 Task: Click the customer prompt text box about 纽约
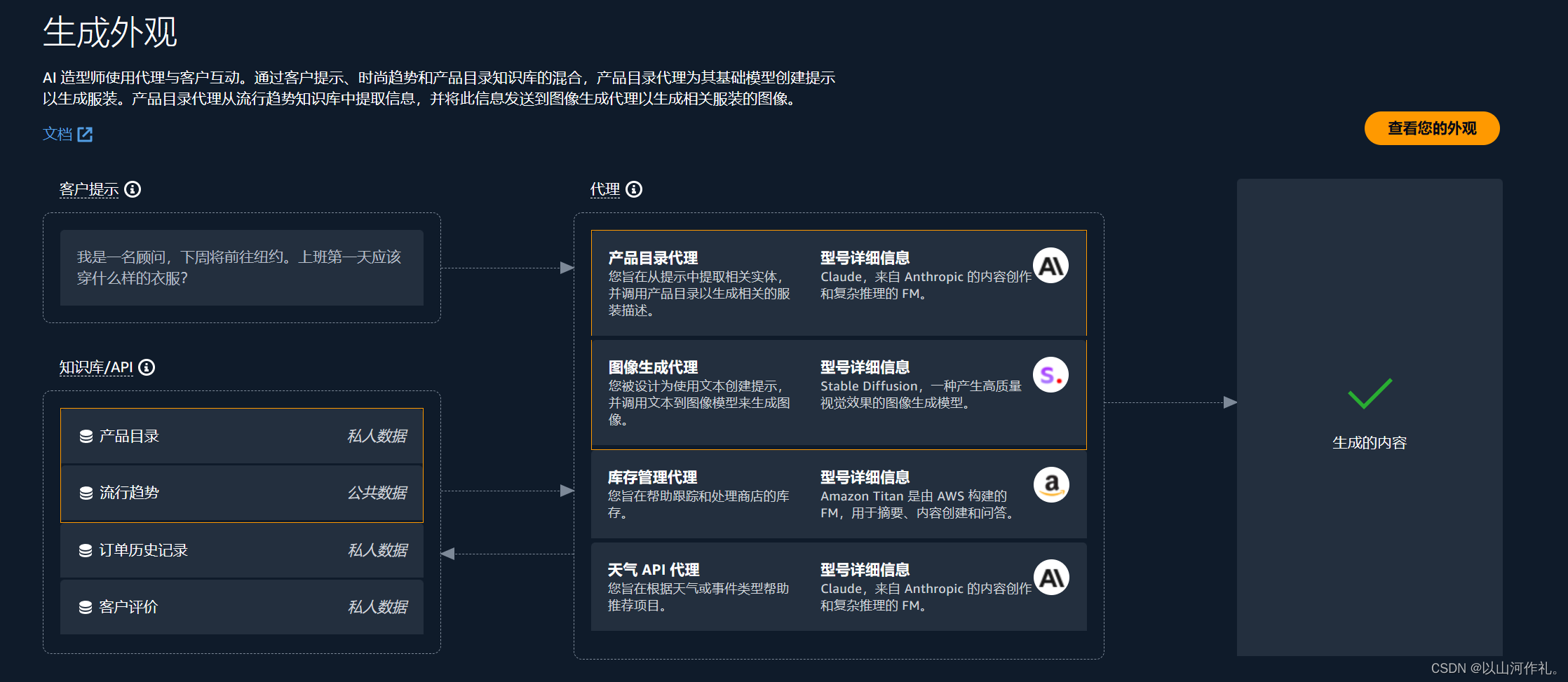click(x=242, y=268)
